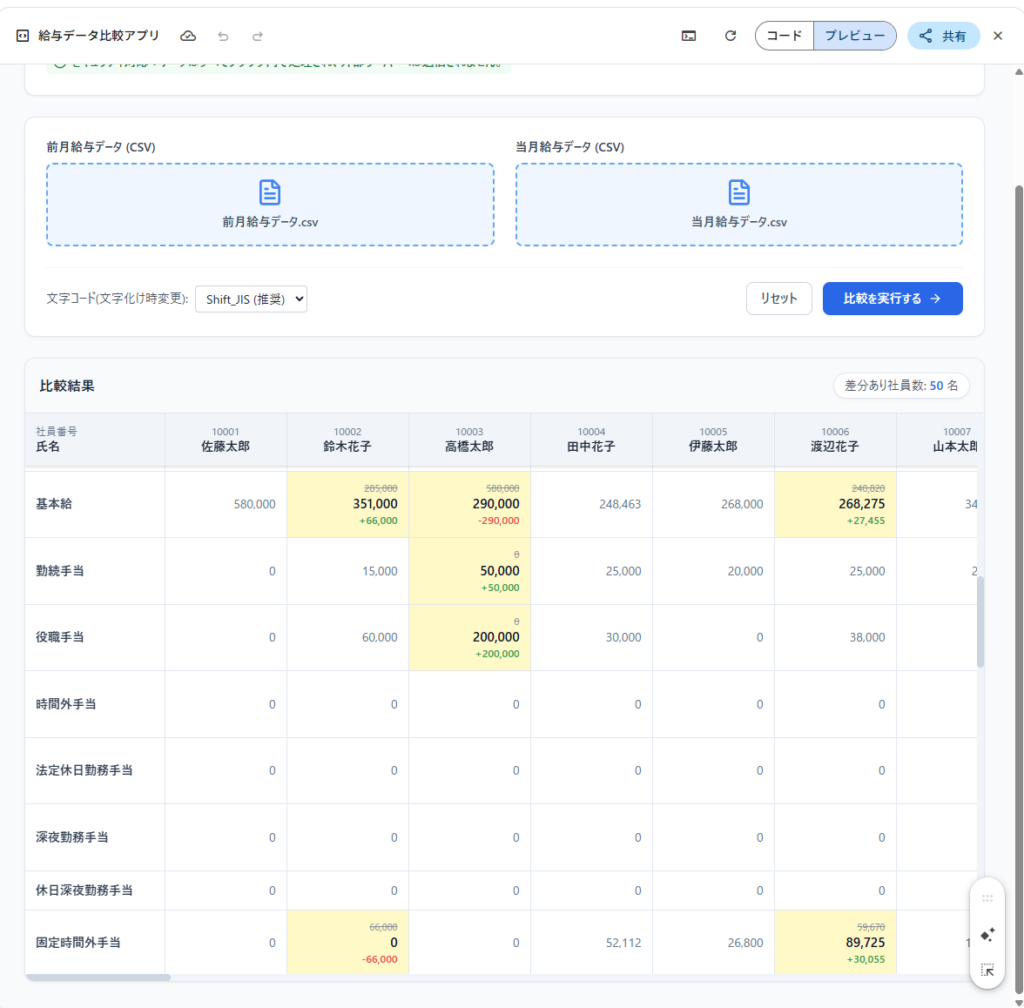Viewport: 1024px width, 1008px height.
Task: Click the drag handle dots on floating toolbar
Action: (987, 898)
